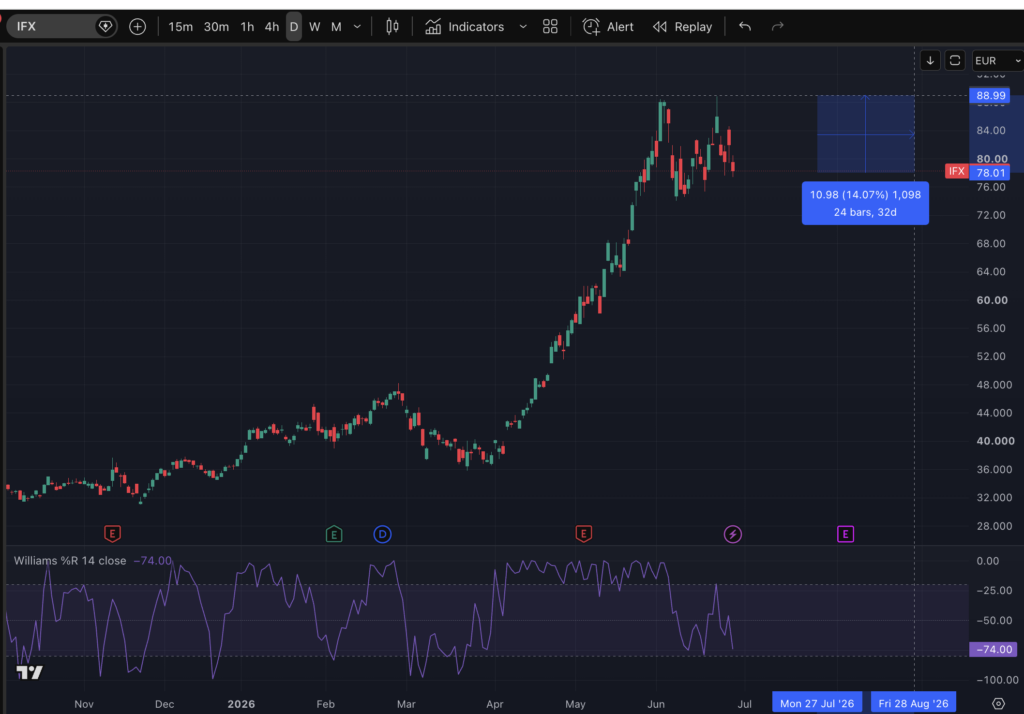Create an Alert

[x=608, y=27]
